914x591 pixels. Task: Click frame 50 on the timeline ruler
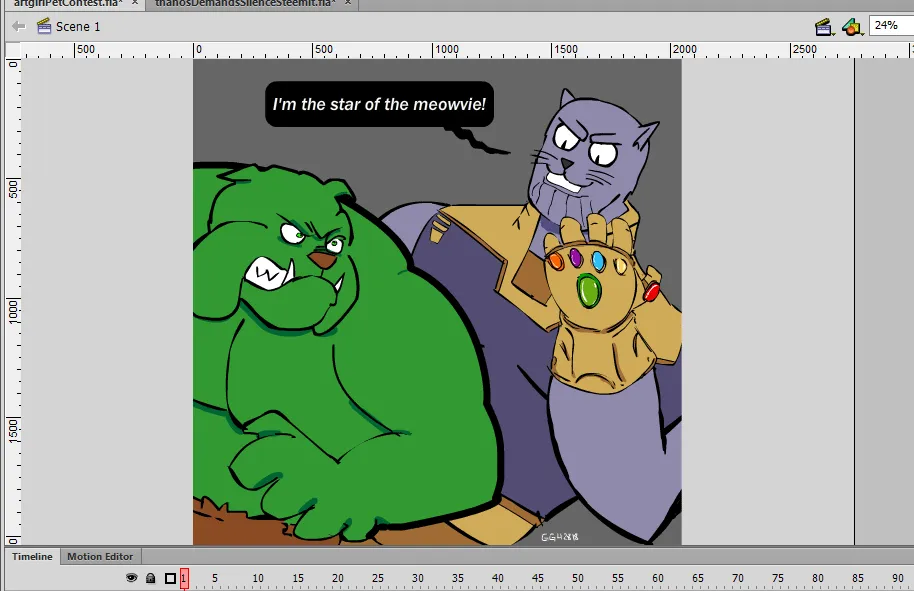pyautogui.click(x=578, y=578)
